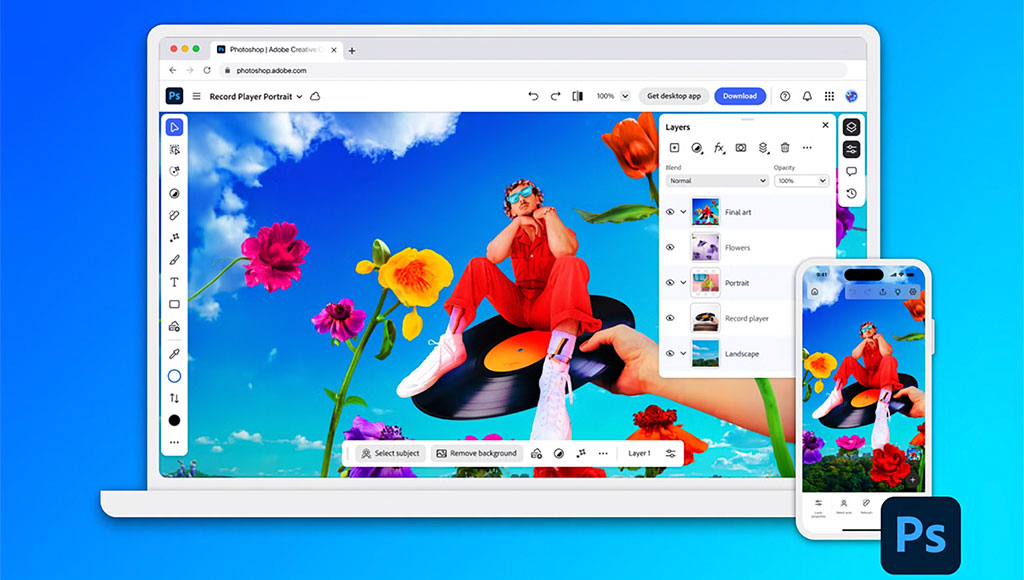
Task: Click the Record player layer thumbnail
Action: (705, 318)
